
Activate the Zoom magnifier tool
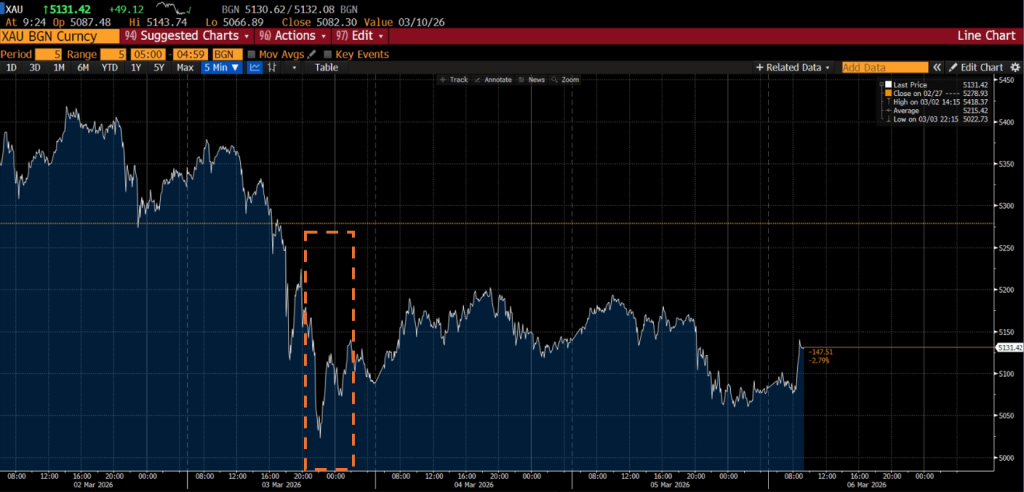click(565, 79)
